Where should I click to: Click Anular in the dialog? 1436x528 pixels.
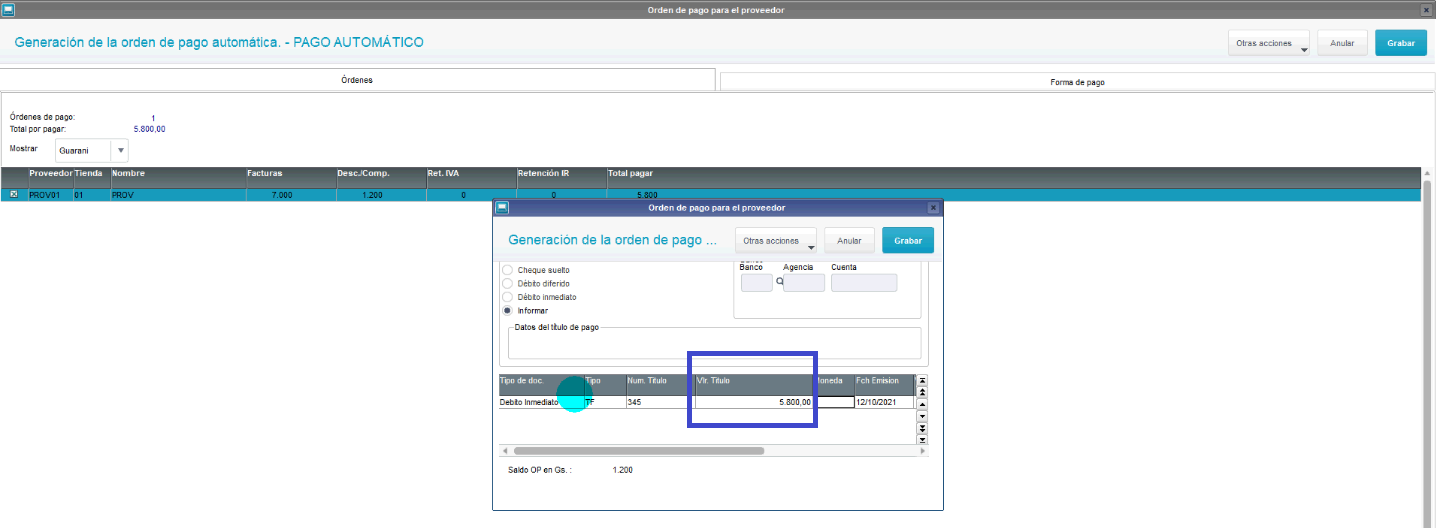849,241
